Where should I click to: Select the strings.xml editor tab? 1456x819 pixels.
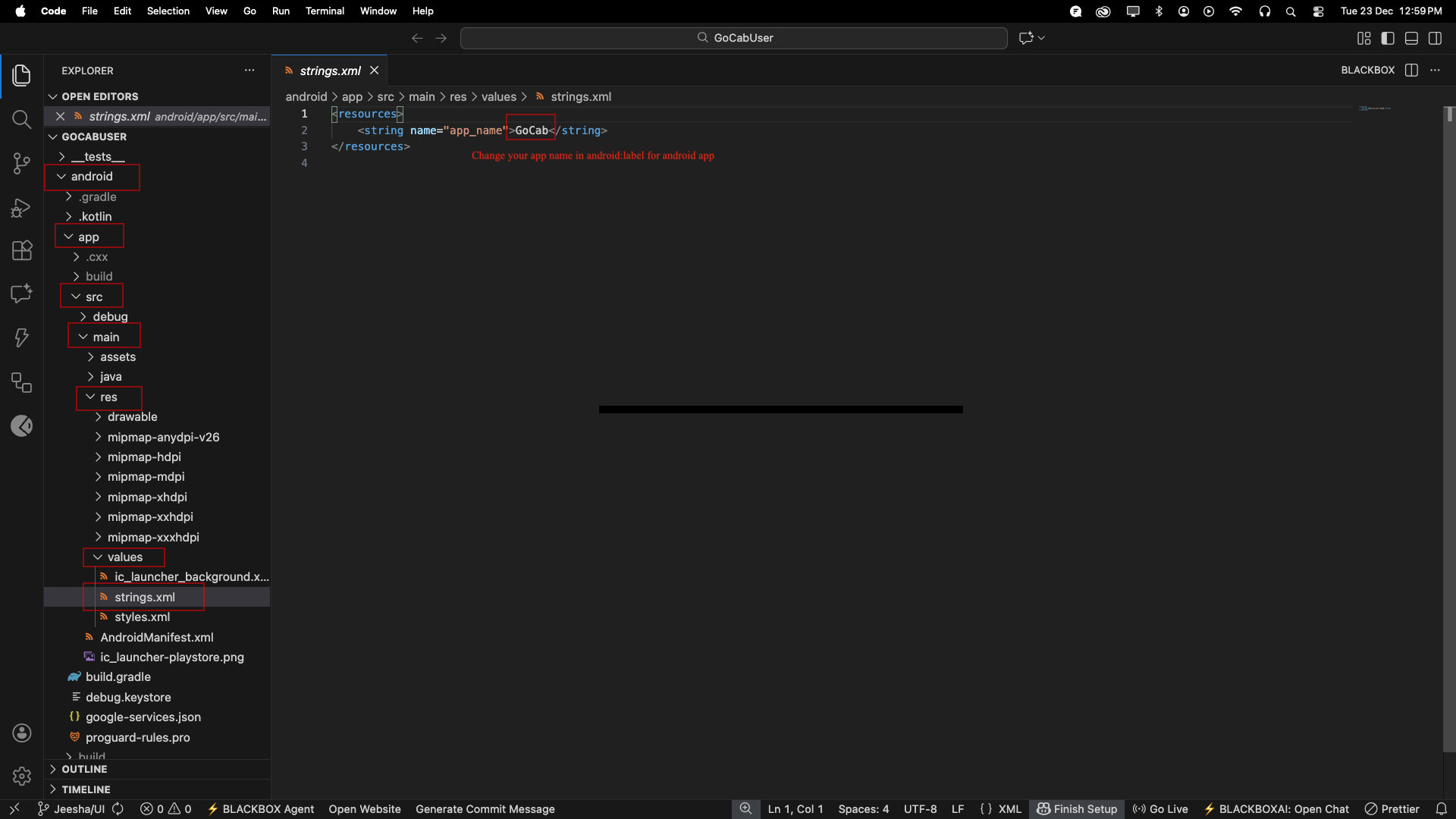(x=330, y=71)
